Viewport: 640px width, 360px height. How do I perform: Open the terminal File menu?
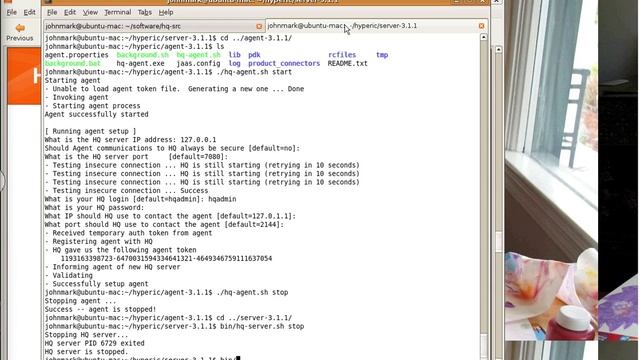pyautogui.click(x=52, y=12)
